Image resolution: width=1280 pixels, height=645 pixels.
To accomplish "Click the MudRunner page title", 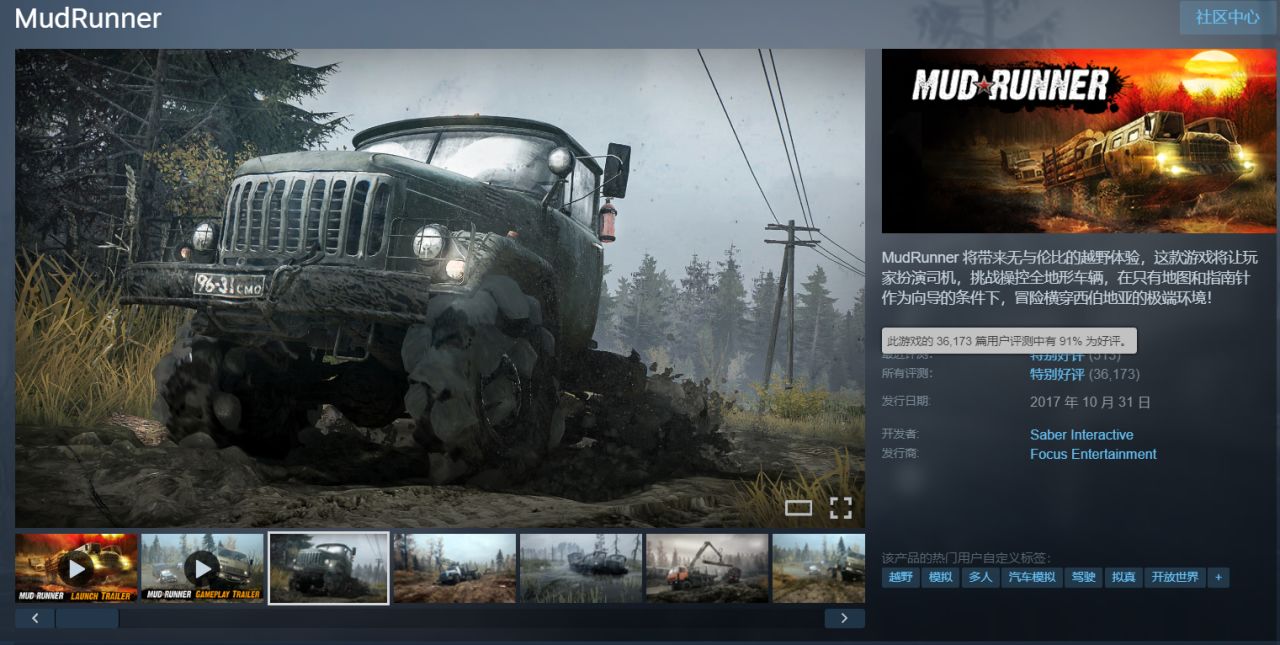I will [88, 18].
